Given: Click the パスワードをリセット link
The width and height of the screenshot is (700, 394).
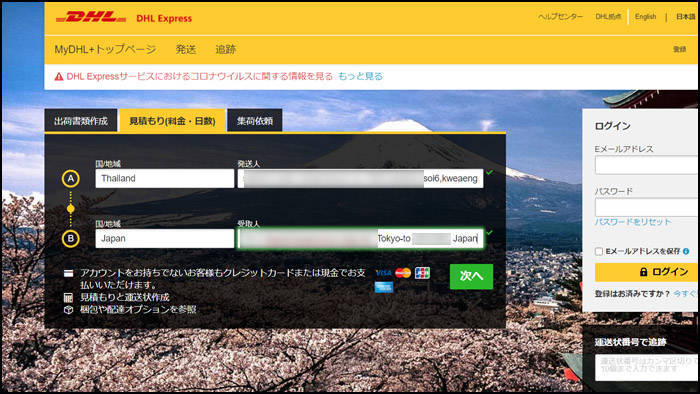Looking at the screenshot, I should pyautogui.click(x=633, y=222).
